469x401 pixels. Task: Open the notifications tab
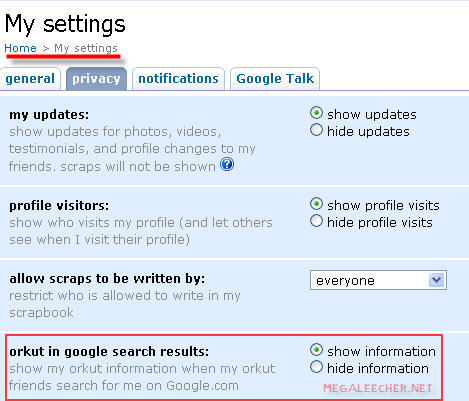(178, 79)
